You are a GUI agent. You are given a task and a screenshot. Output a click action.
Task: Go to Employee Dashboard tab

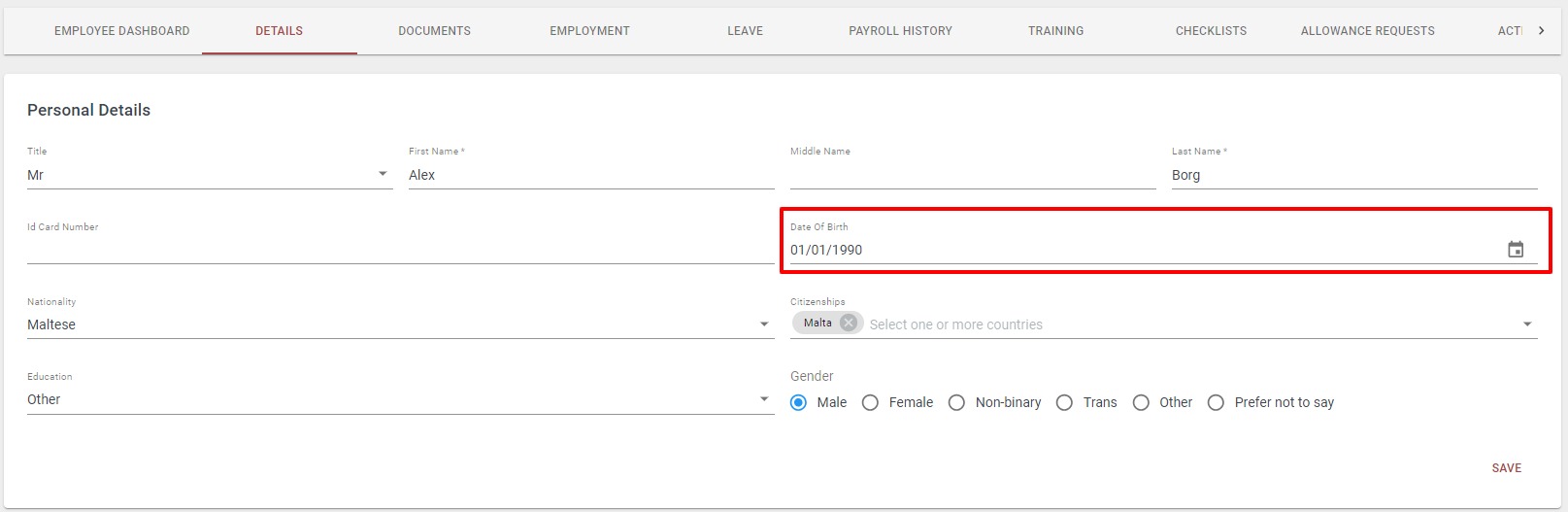click(122, 31)
